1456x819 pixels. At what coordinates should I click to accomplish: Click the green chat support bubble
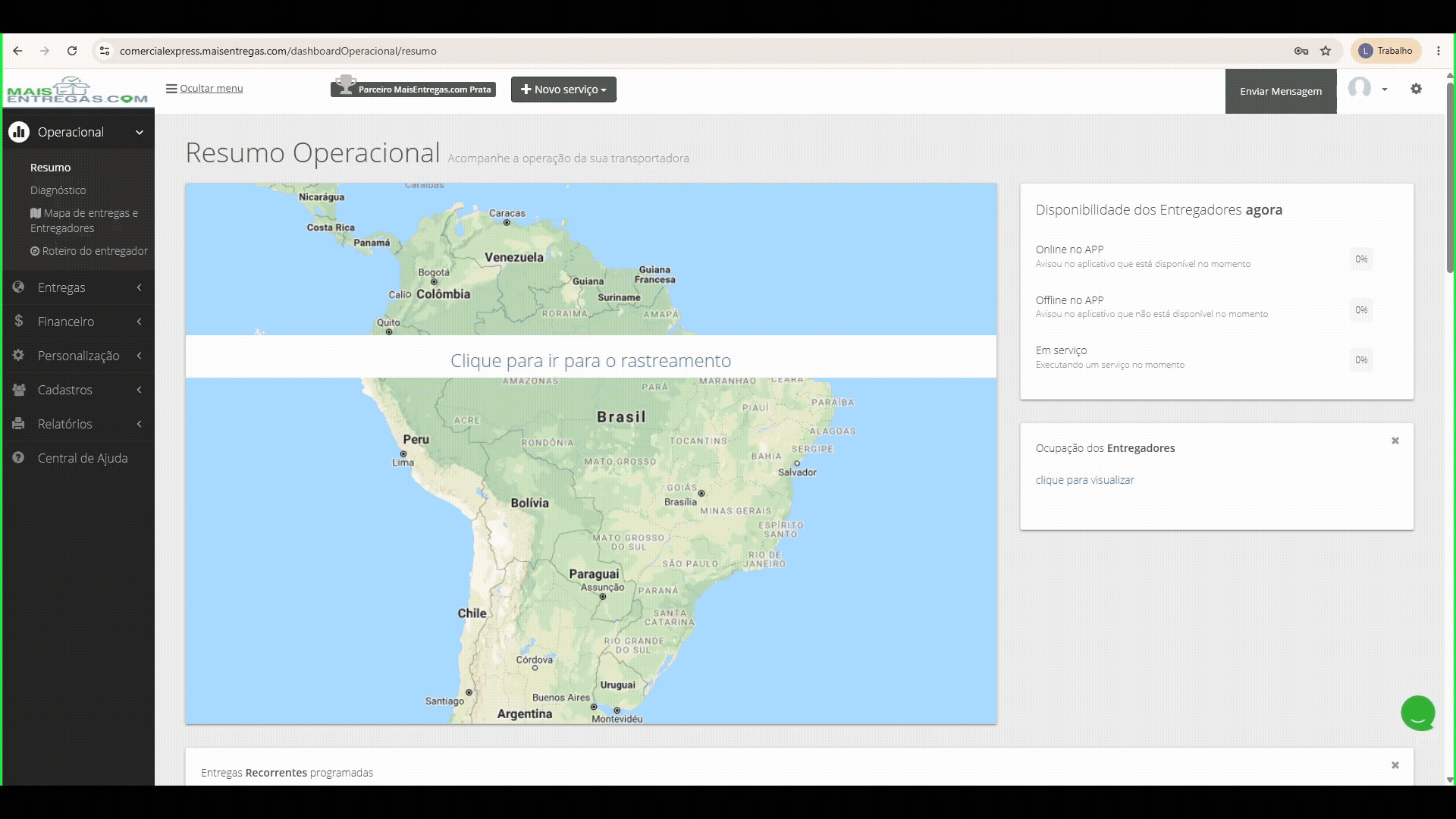tap(1418, 713)
